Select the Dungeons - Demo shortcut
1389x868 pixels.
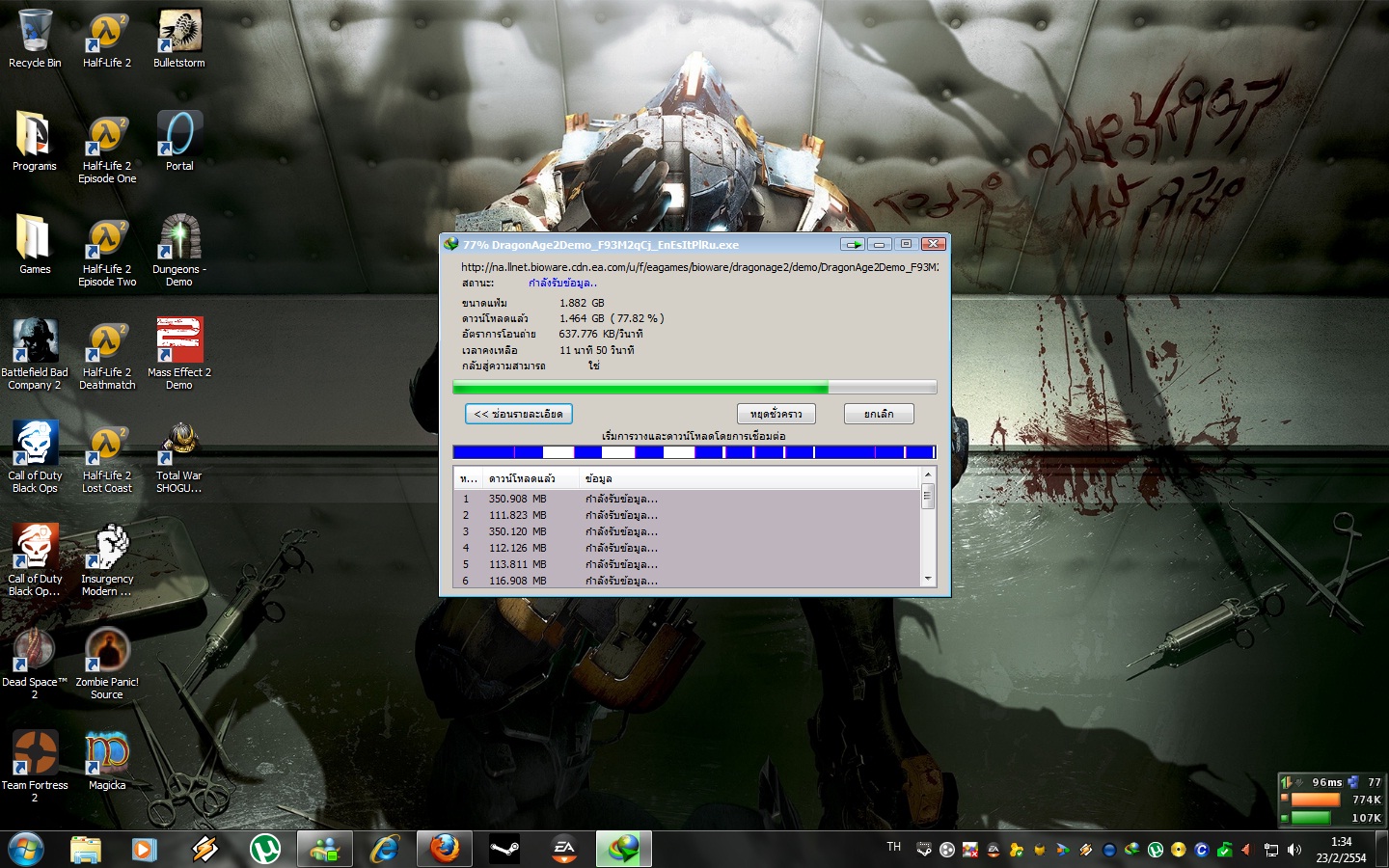(179, 252)
